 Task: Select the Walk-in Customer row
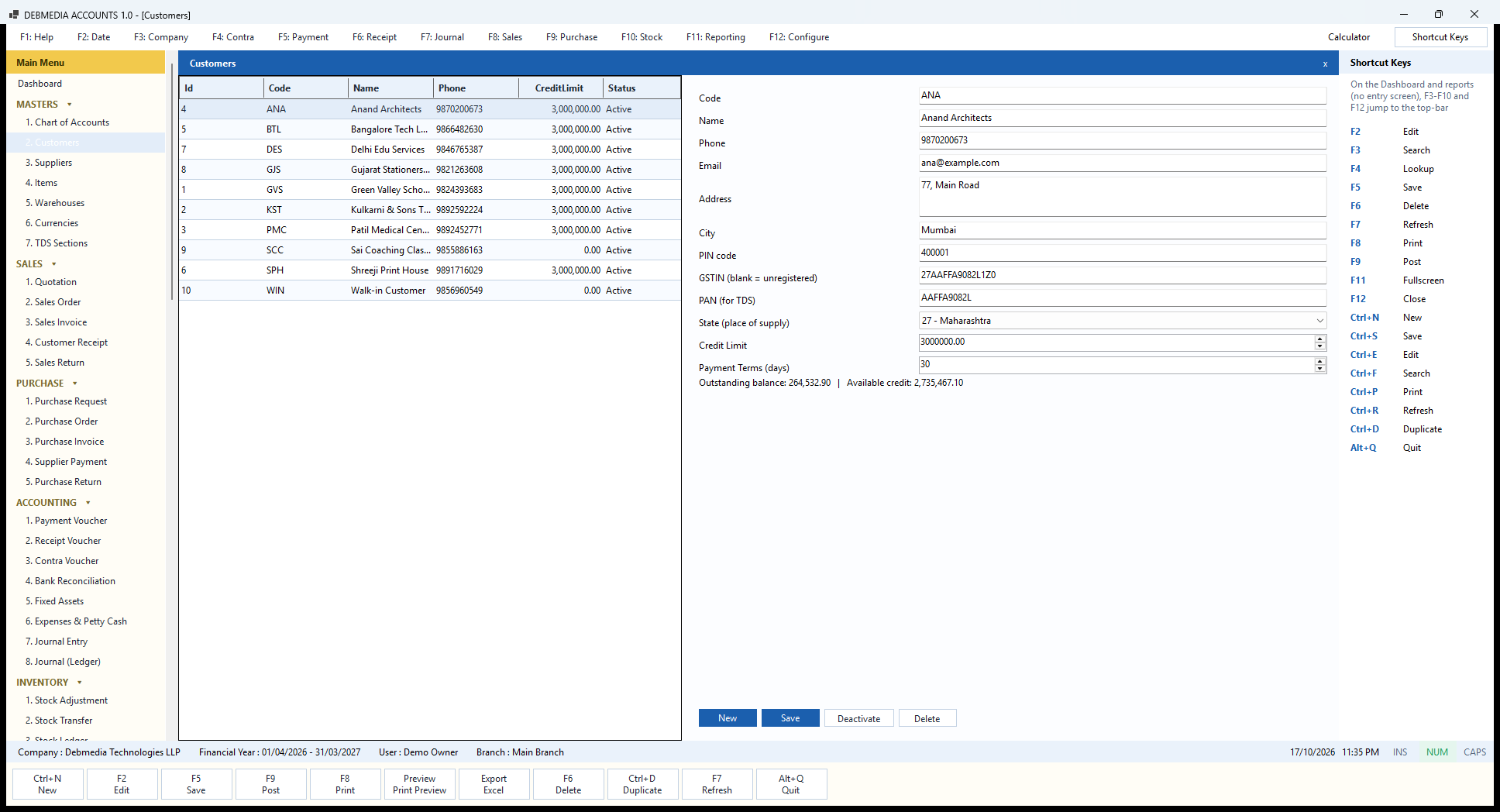430,291
